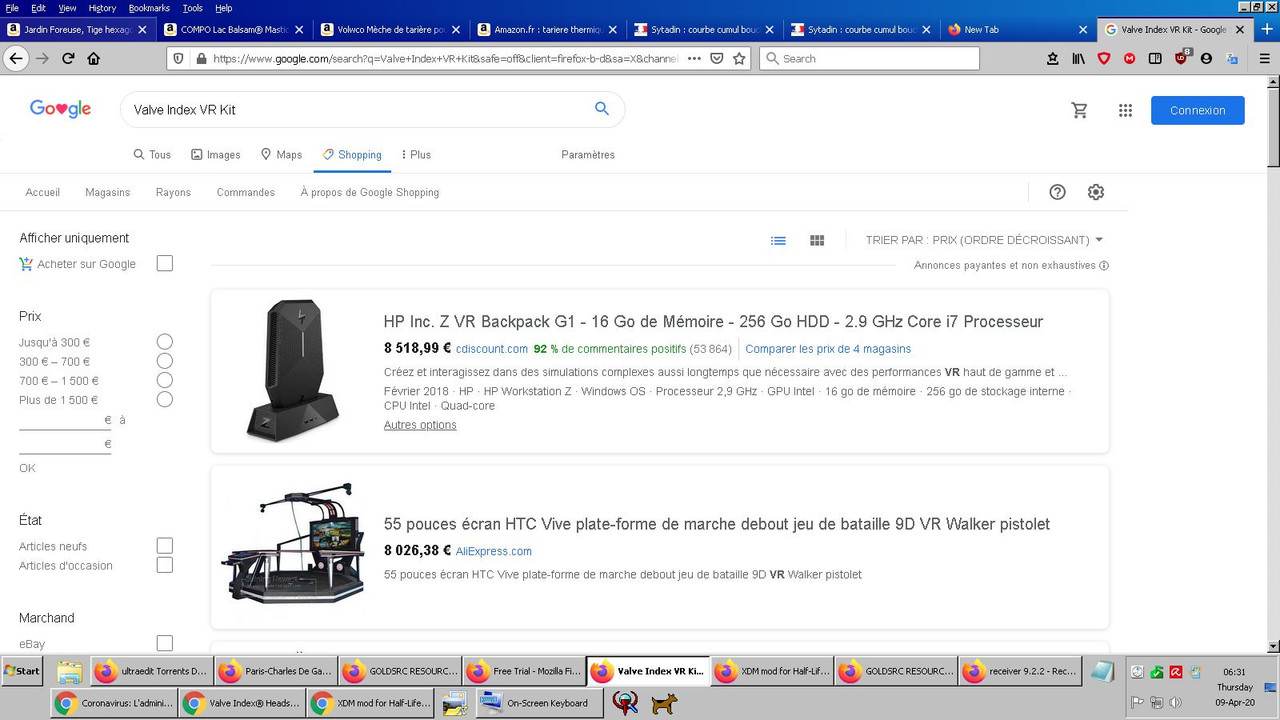This screenshot has width=1280, height=720.
Task: Open the tracking protection shield in address bar
Action: tap(178, 58)
